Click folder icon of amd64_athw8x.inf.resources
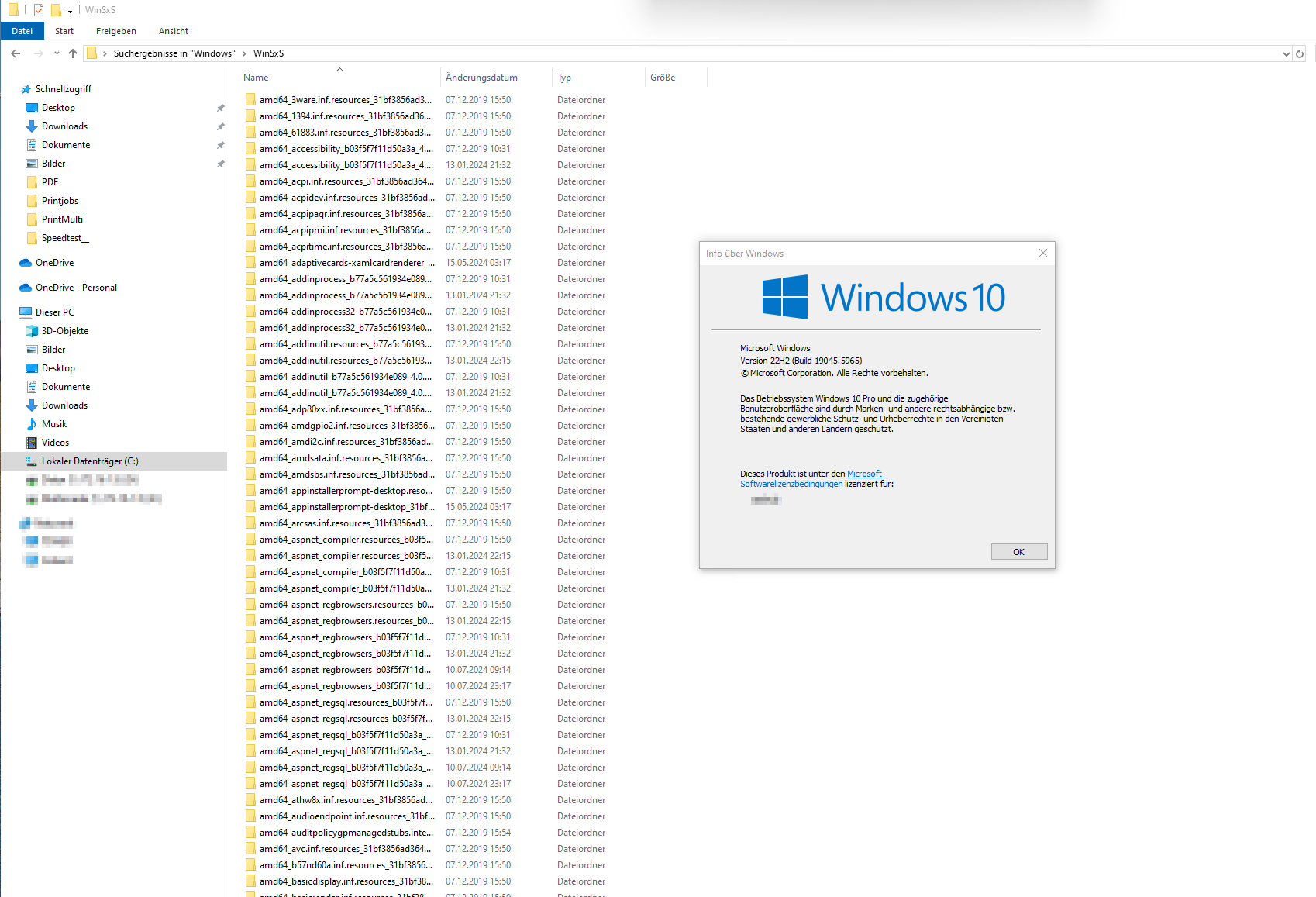This screenshot has width=1316, height=897. click(x=251, y=800)
